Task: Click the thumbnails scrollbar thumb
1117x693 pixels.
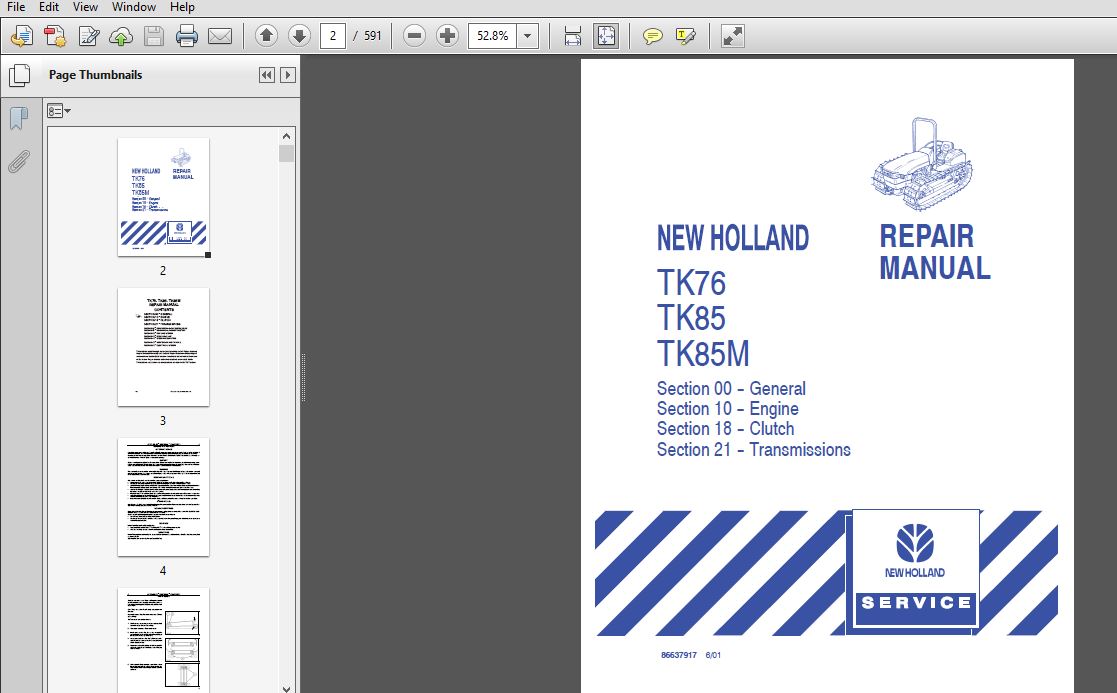Action: coord(286,154)
